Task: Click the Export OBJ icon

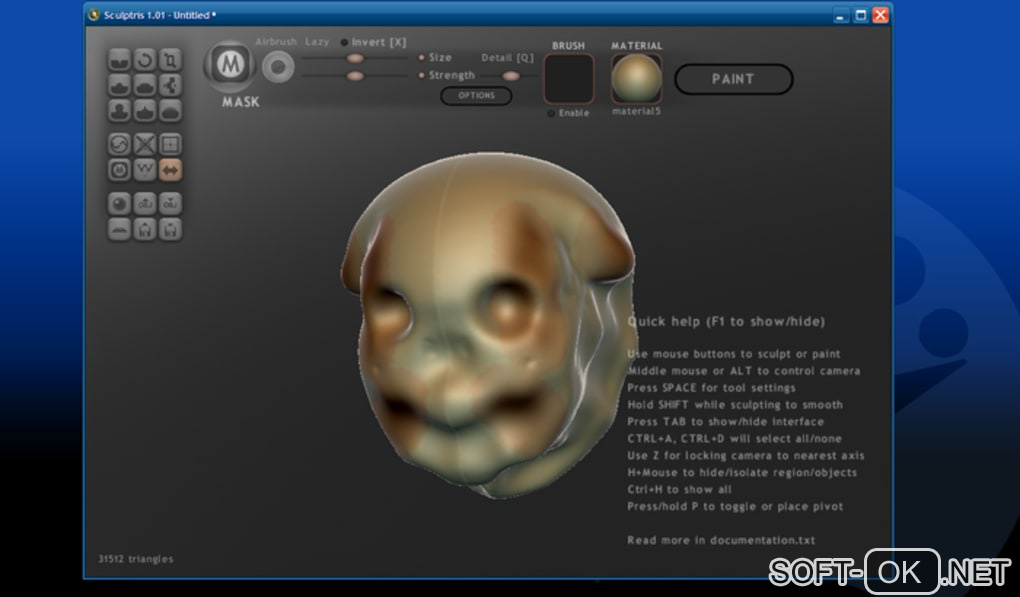Action: pos(170,204)
